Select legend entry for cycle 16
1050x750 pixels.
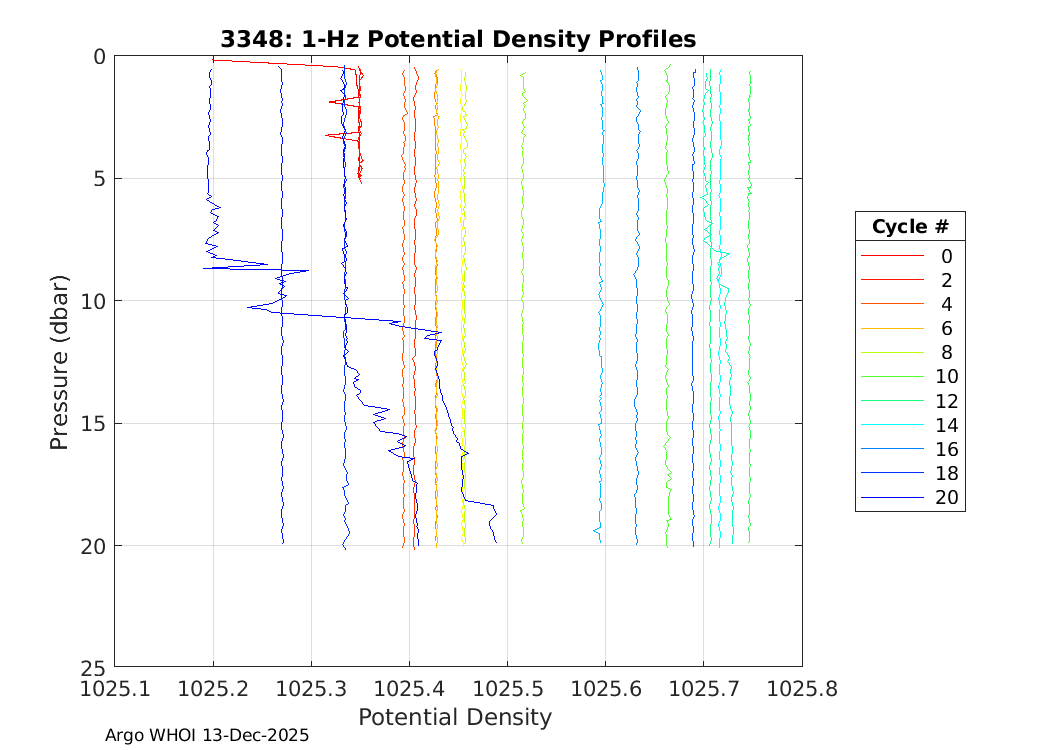tap(945, 450)
